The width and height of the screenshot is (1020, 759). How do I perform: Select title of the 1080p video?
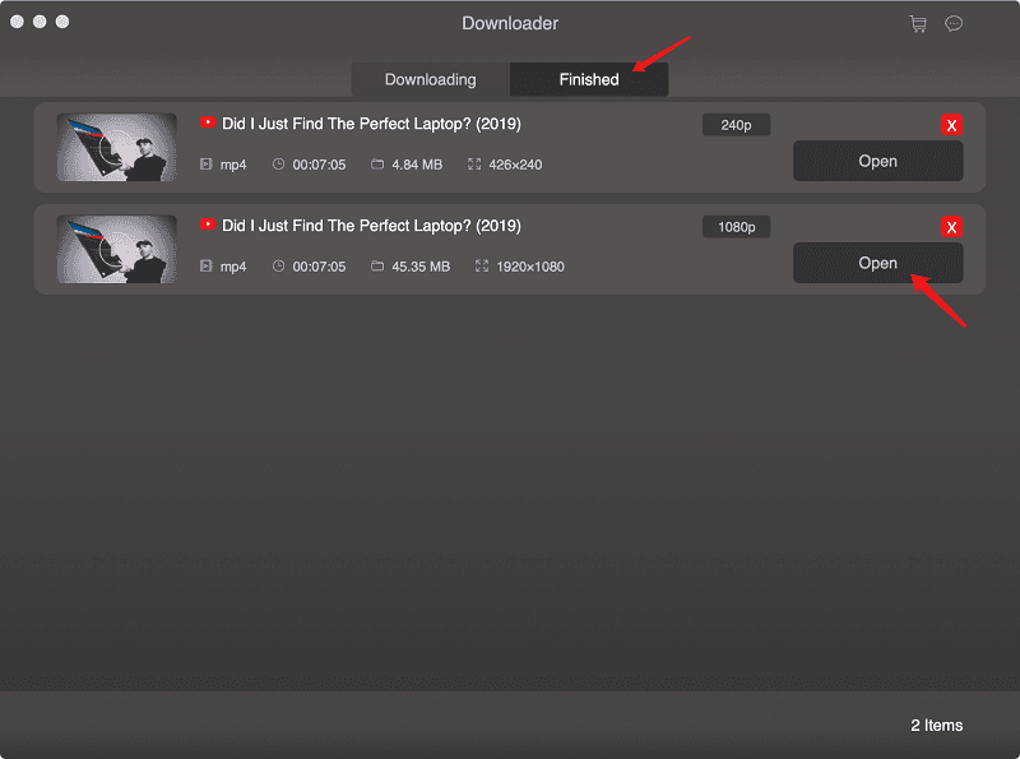(371, 226)
